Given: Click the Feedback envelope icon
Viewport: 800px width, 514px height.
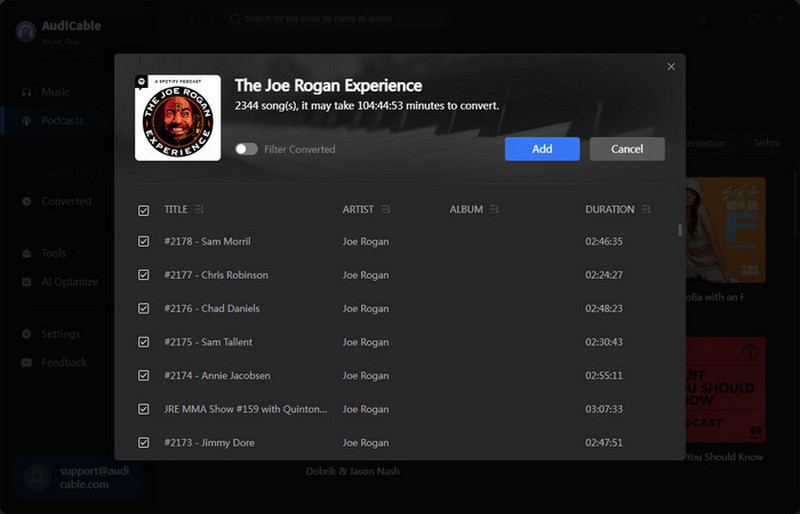Looking at the screenshot, I should (26, 363).
